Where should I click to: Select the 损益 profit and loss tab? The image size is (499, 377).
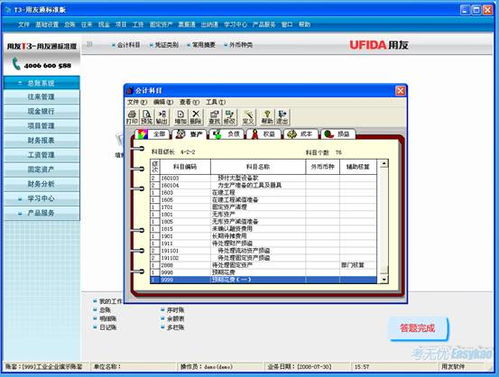[x=337, y=134]
